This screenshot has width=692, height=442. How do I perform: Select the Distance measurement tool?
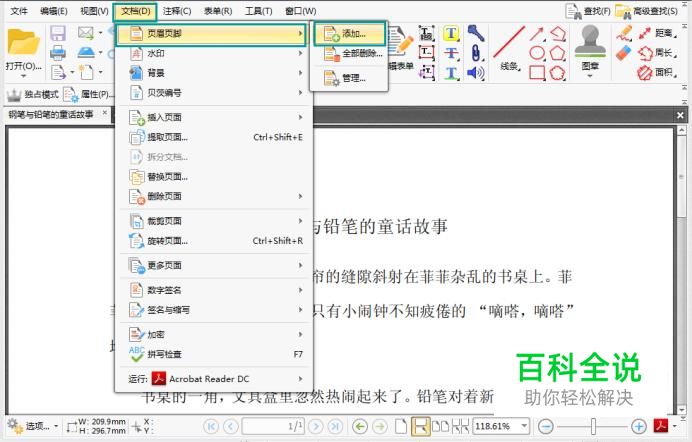click(x=658, y=33)
